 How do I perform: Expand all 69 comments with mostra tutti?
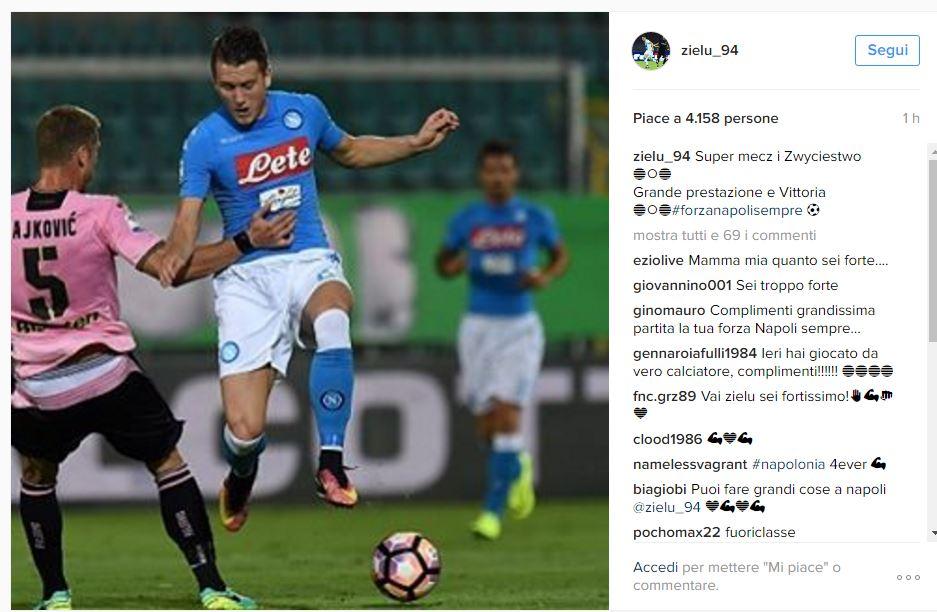724,235
